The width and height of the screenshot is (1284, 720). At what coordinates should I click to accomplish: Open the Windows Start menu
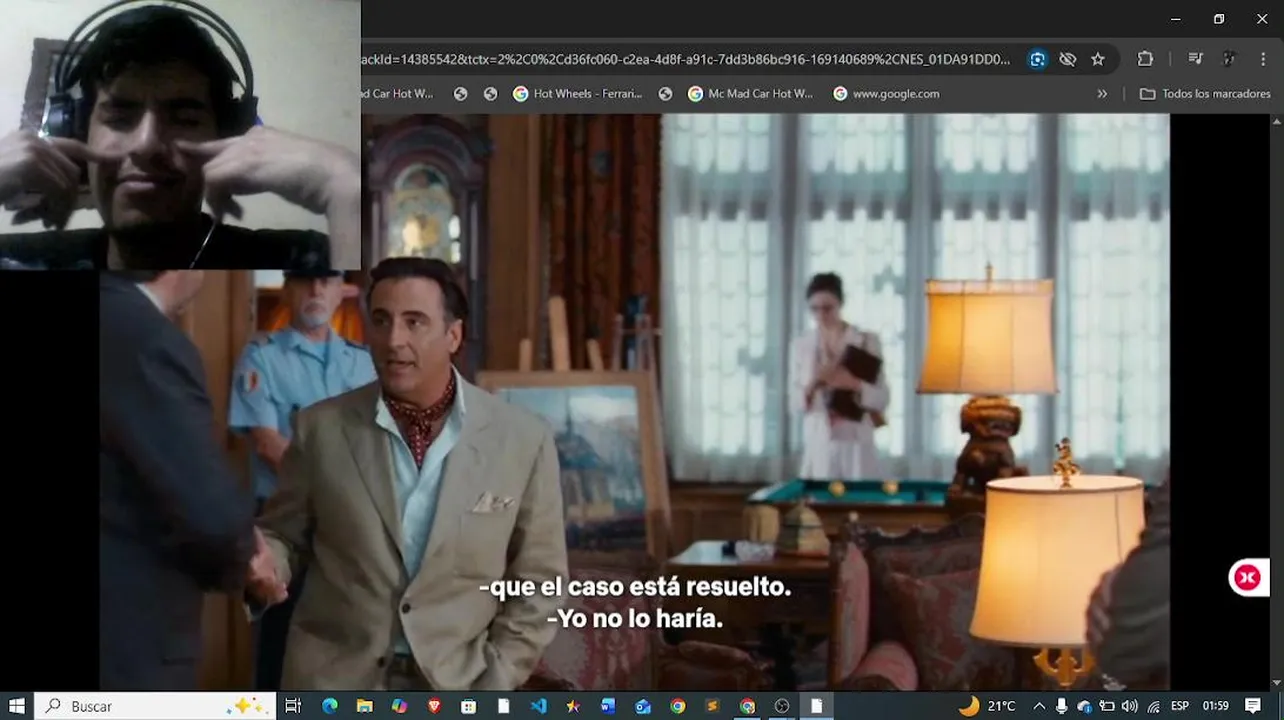pos(16,706)
